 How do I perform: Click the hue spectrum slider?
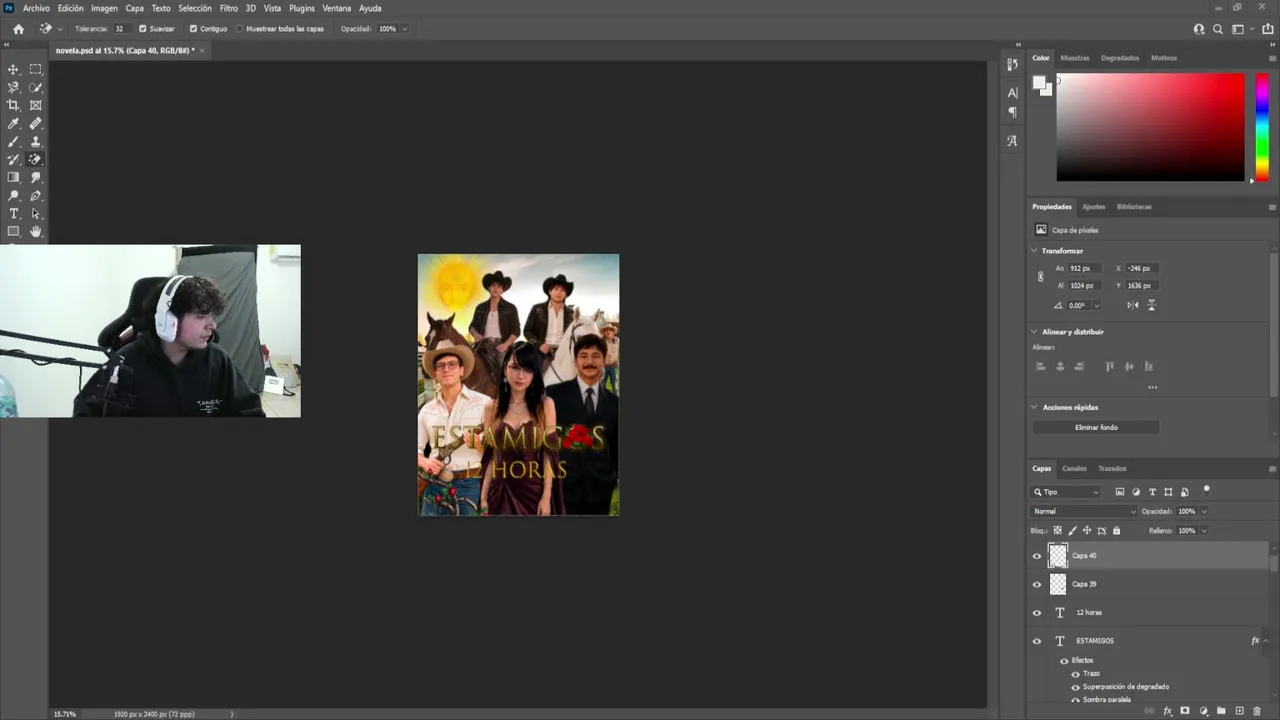1262,127
